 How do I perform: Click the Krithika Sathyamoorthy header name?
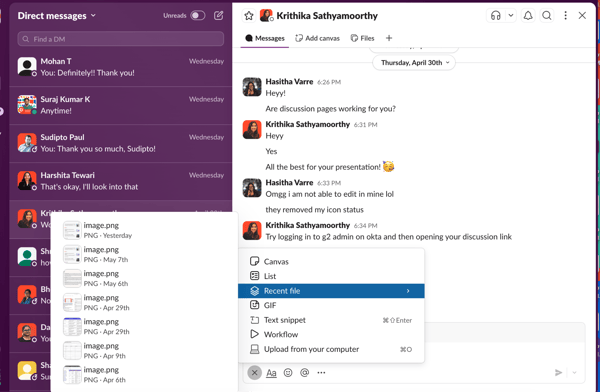[x=327, y=16]
